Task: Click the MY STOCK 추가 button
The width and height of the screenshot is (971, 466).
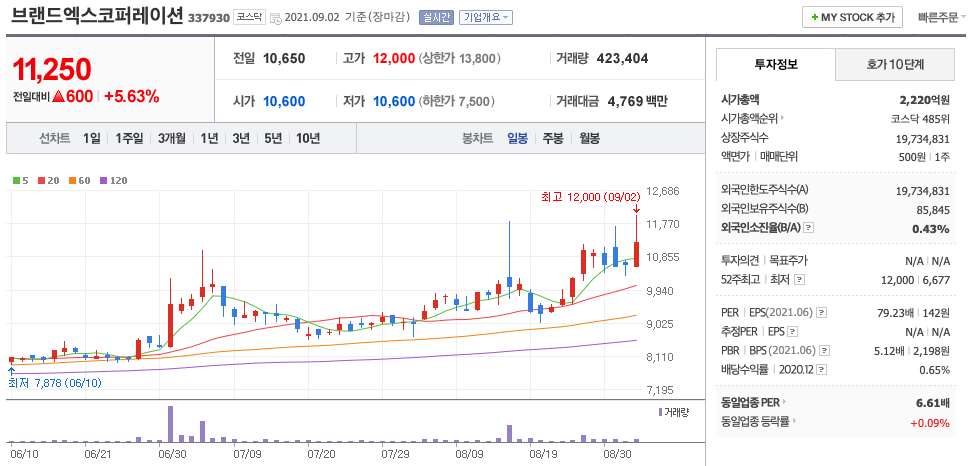Action: (852, 17)
